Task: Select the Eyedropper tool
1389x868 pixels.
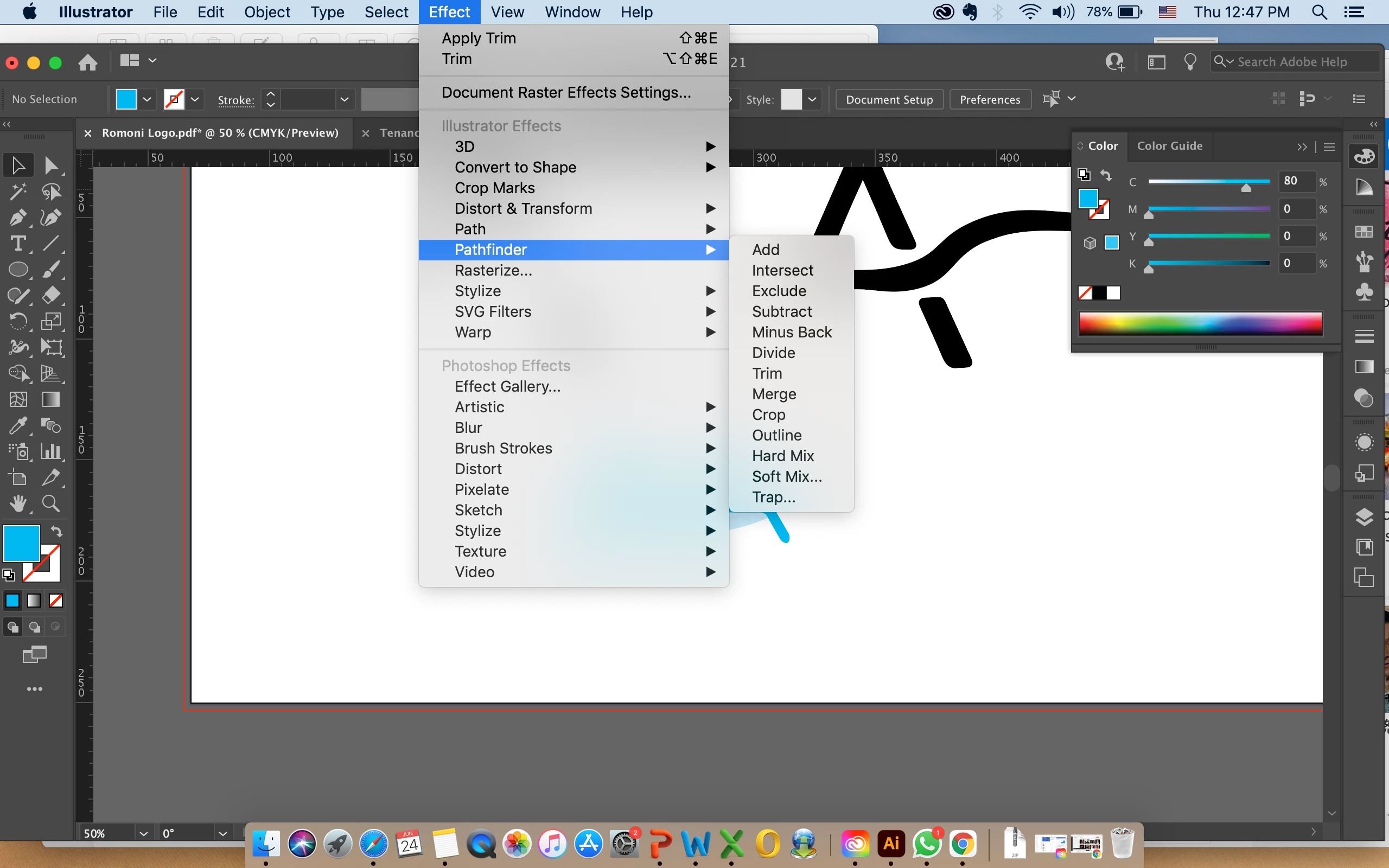Action: (x=17, y=426)
